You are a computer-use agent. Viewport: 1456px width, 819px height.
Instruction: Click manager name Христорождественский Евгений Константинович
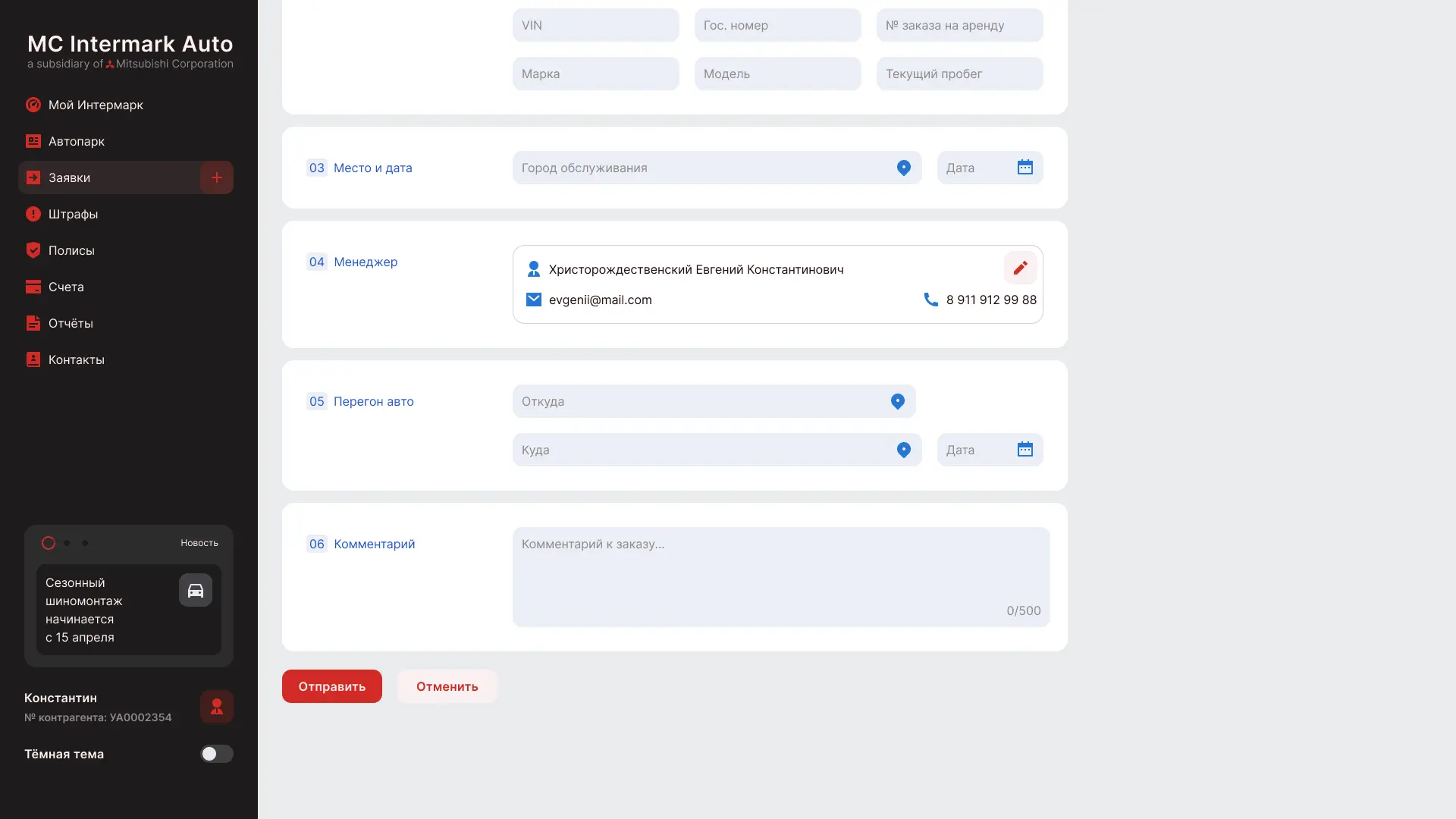tap(696, 269)
